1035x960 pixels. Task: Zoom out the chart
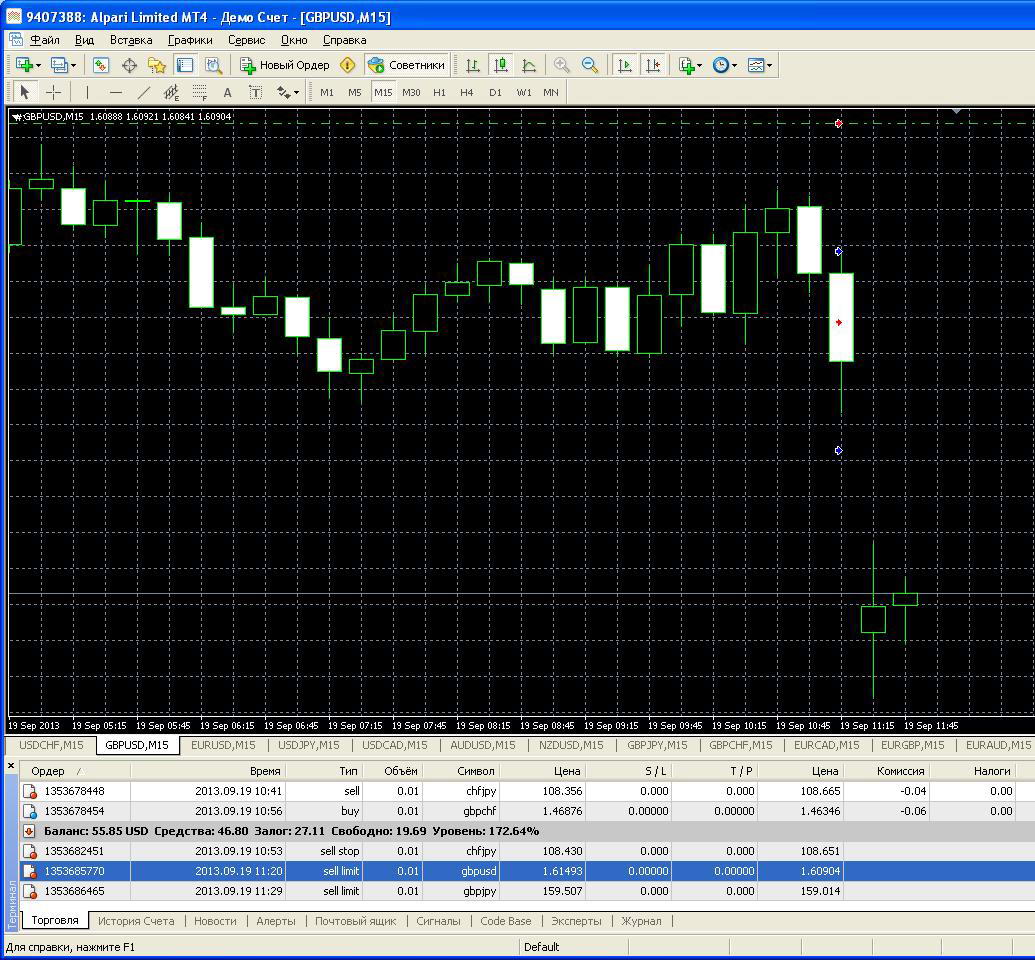coord(589,65)
